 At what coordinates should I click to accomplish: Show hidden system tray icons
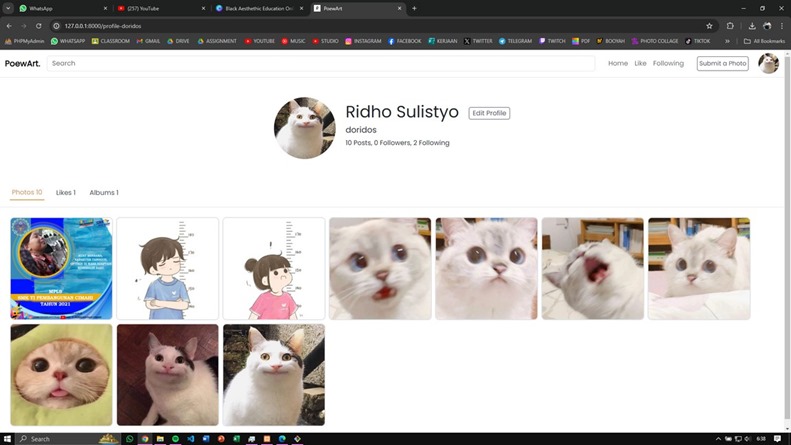718,439
